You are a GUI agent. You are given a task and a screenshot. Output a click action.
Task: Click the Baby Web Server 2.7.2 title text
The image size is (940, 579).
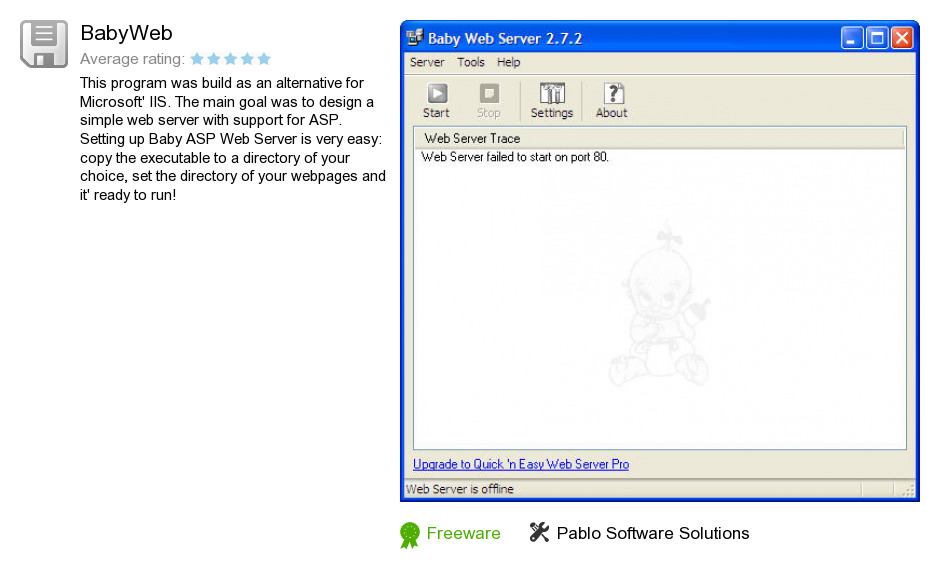[x=505, y=39]
